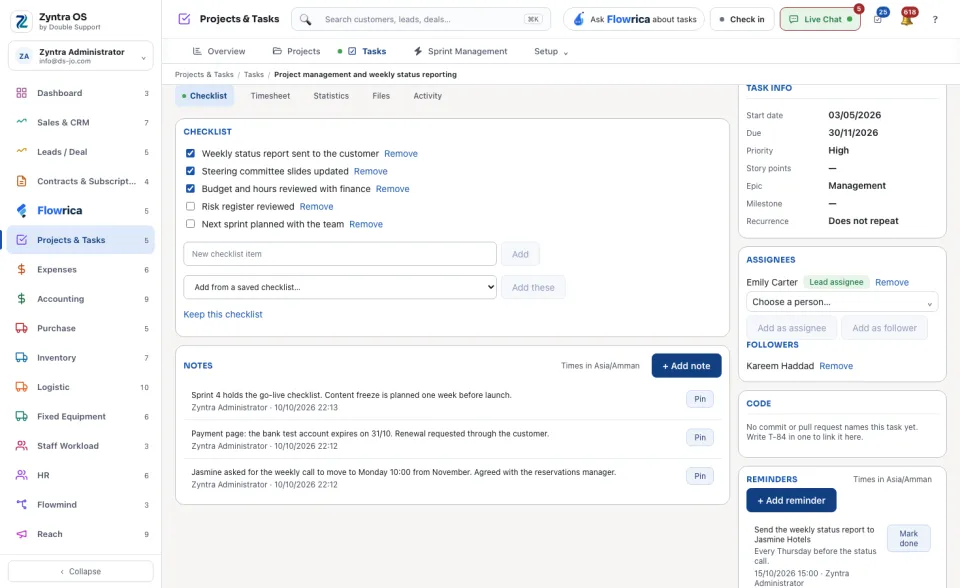Screen dimensions: 960x588
Task: Click the New checklist item field
Action: coord(340,254)
